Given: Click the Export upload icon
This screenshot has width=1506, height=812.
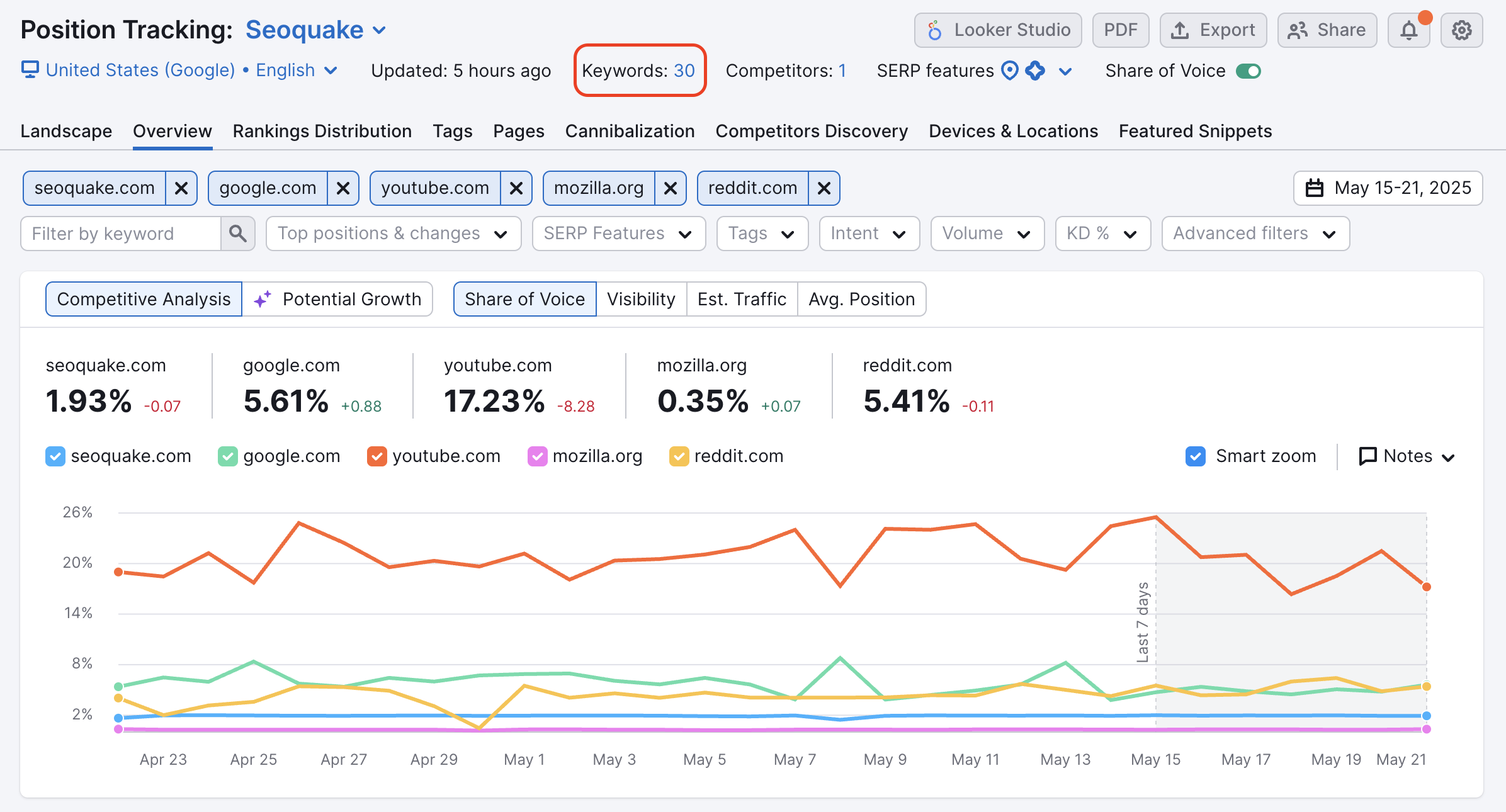Looking at the screenshot, I should point(1180,30).
